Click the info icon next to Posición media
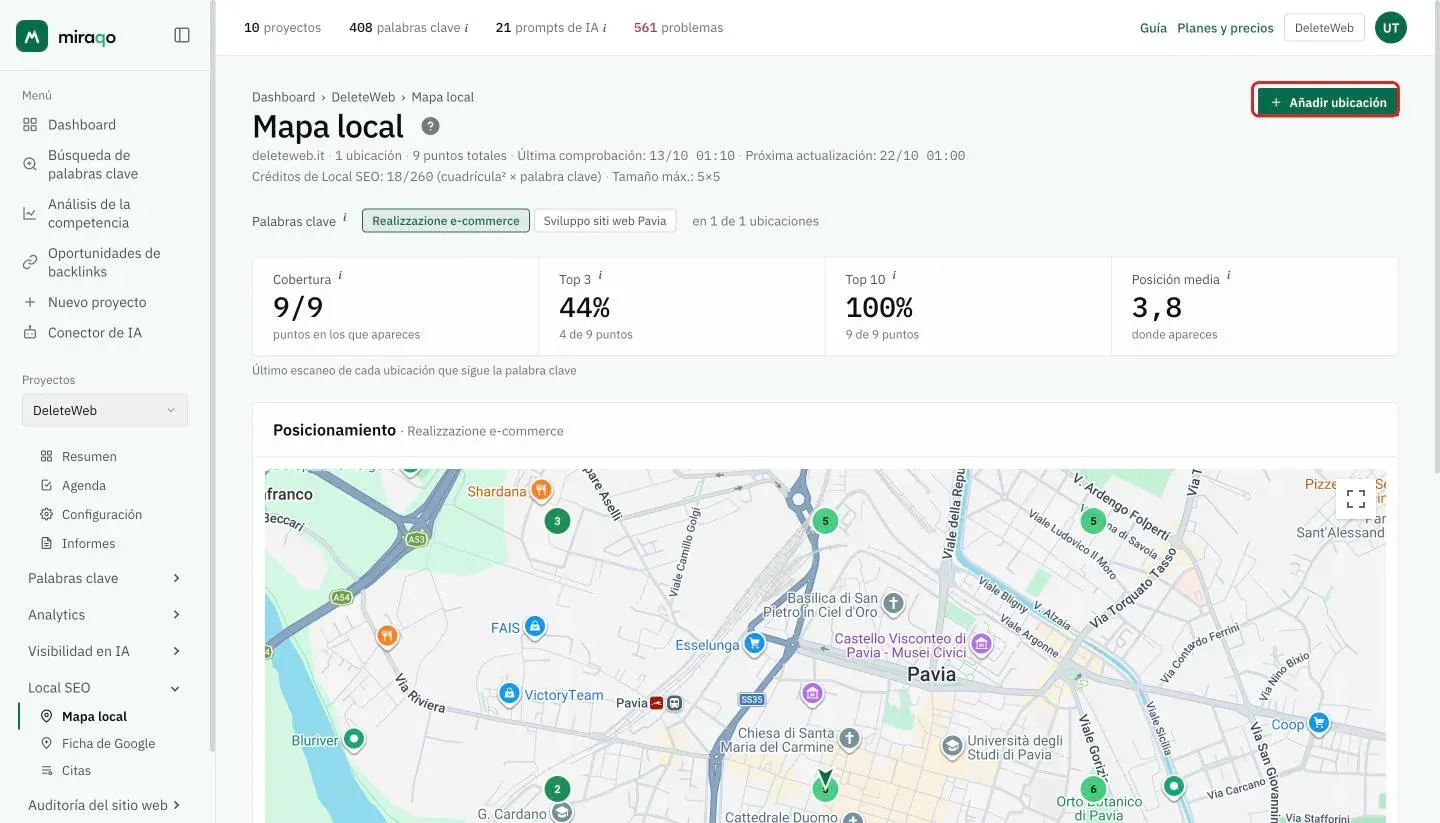The height and width of the screenshot is (823, 1440). pos(1228,275)
